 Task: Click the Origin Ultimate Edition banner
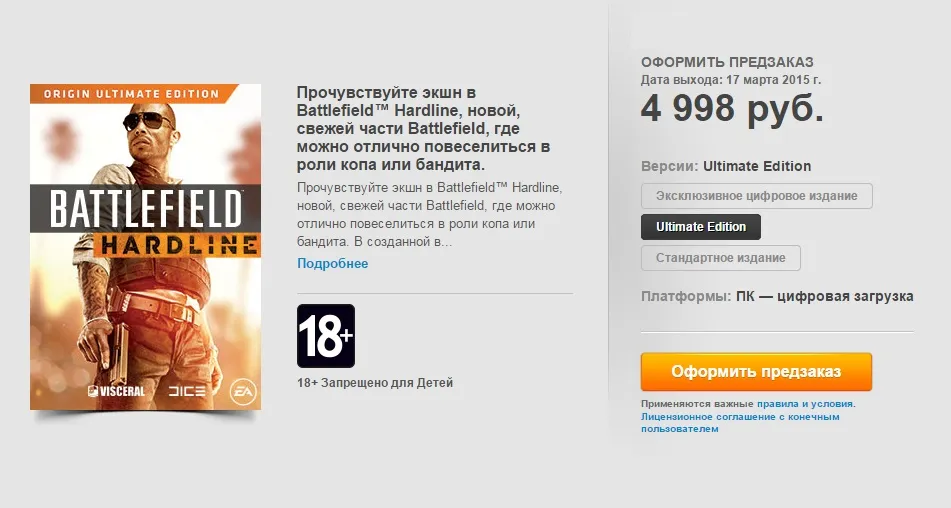pos(134,93)
